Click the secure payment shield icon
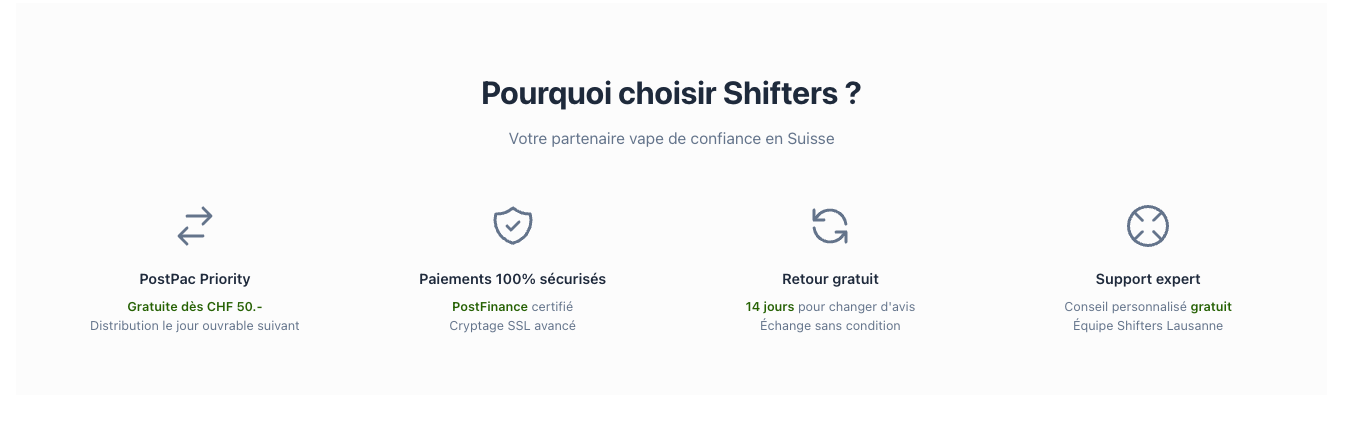 (x=512, y=226)
